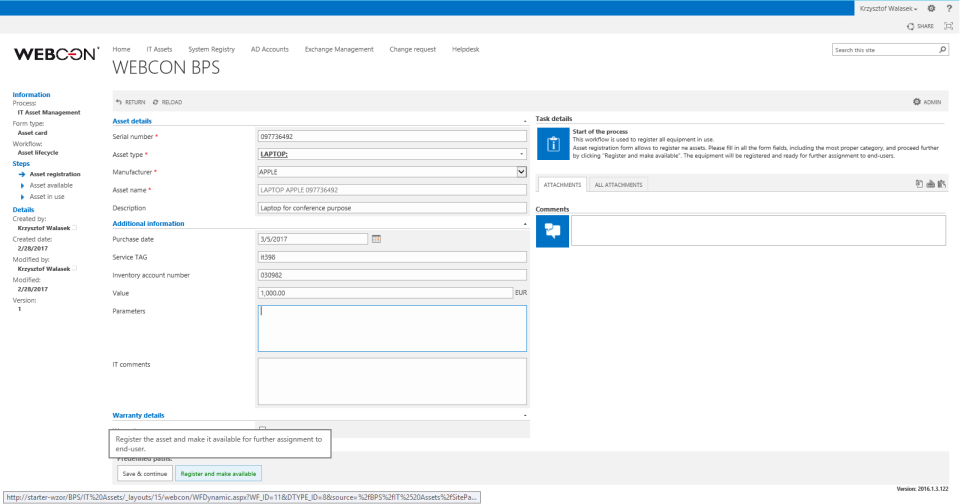This screenshot has height=504, width=960.
Task: Open Helpdesk navigation item
Action: (465, 50)
